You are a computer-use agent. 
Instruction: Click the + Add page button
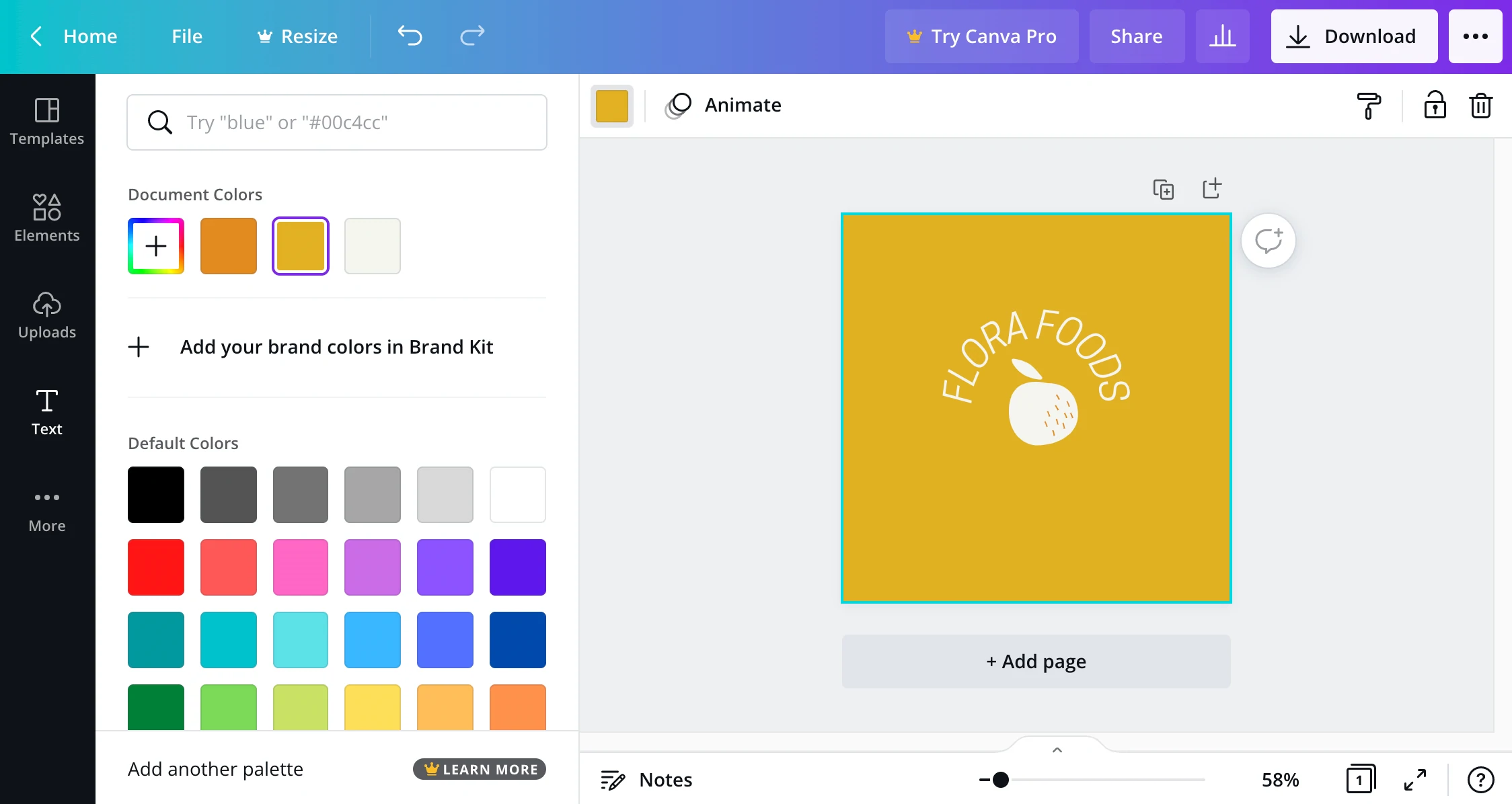(1036, 661)
